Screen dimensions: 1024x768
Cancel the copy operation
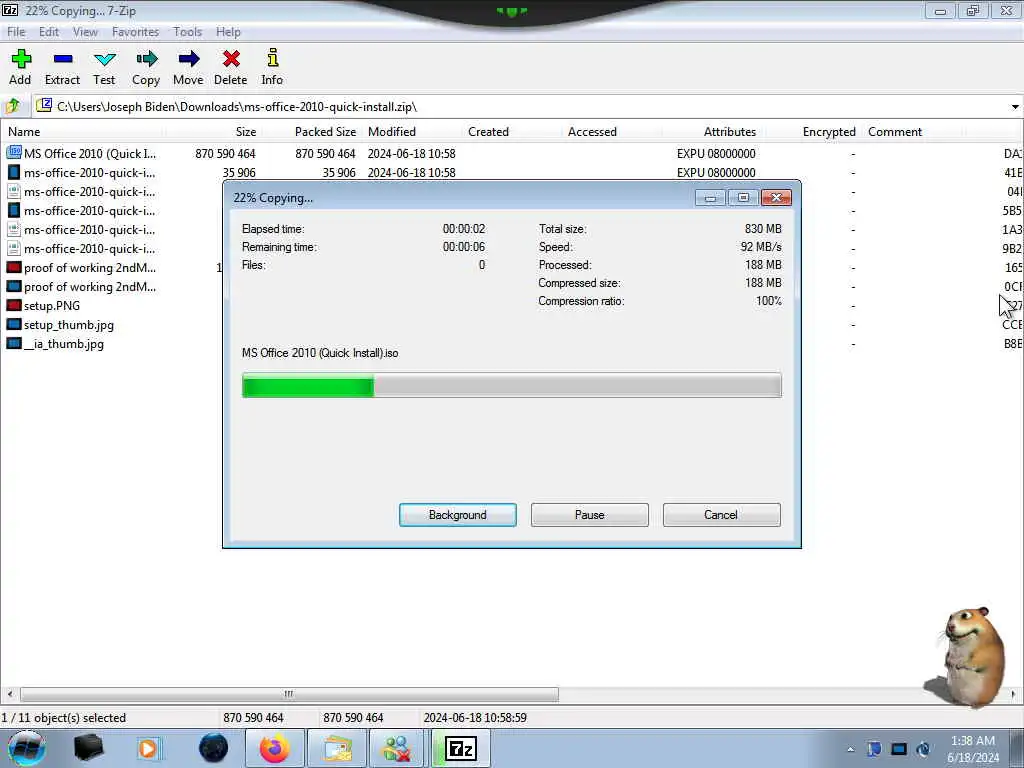(x=721, y=515)
